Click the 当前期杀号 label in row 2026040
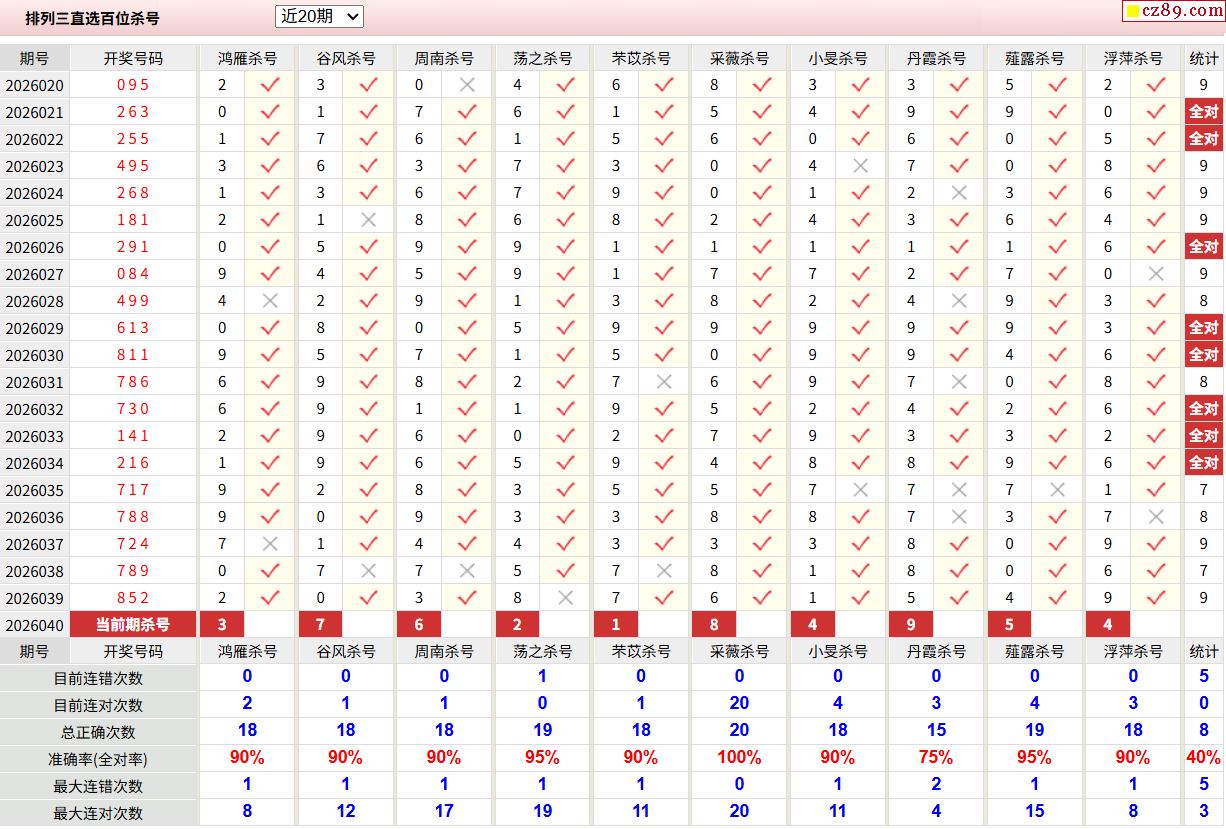The image size is (1226, 829). pos(133,625)
